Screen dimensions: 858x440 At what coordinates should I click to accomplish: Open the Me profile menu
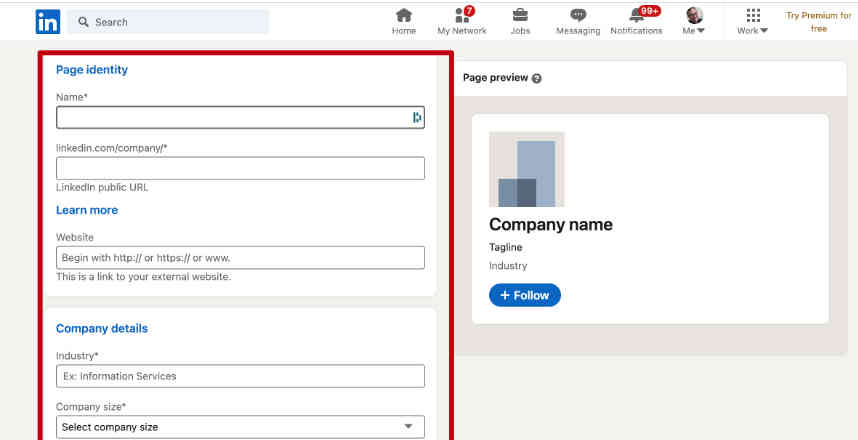694,22
